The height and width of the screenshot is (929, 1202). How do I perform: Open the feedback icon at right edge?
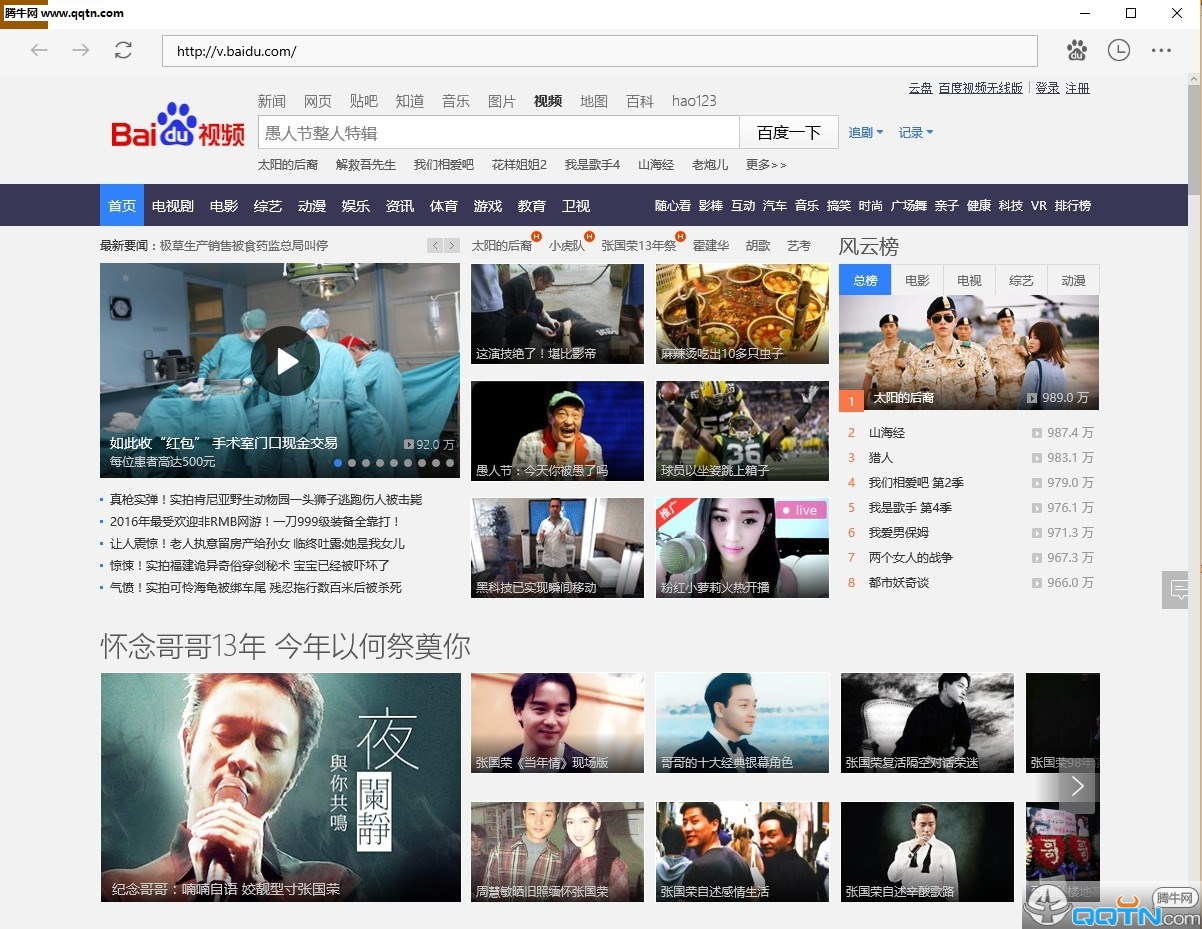click(x=1177, y=590)
